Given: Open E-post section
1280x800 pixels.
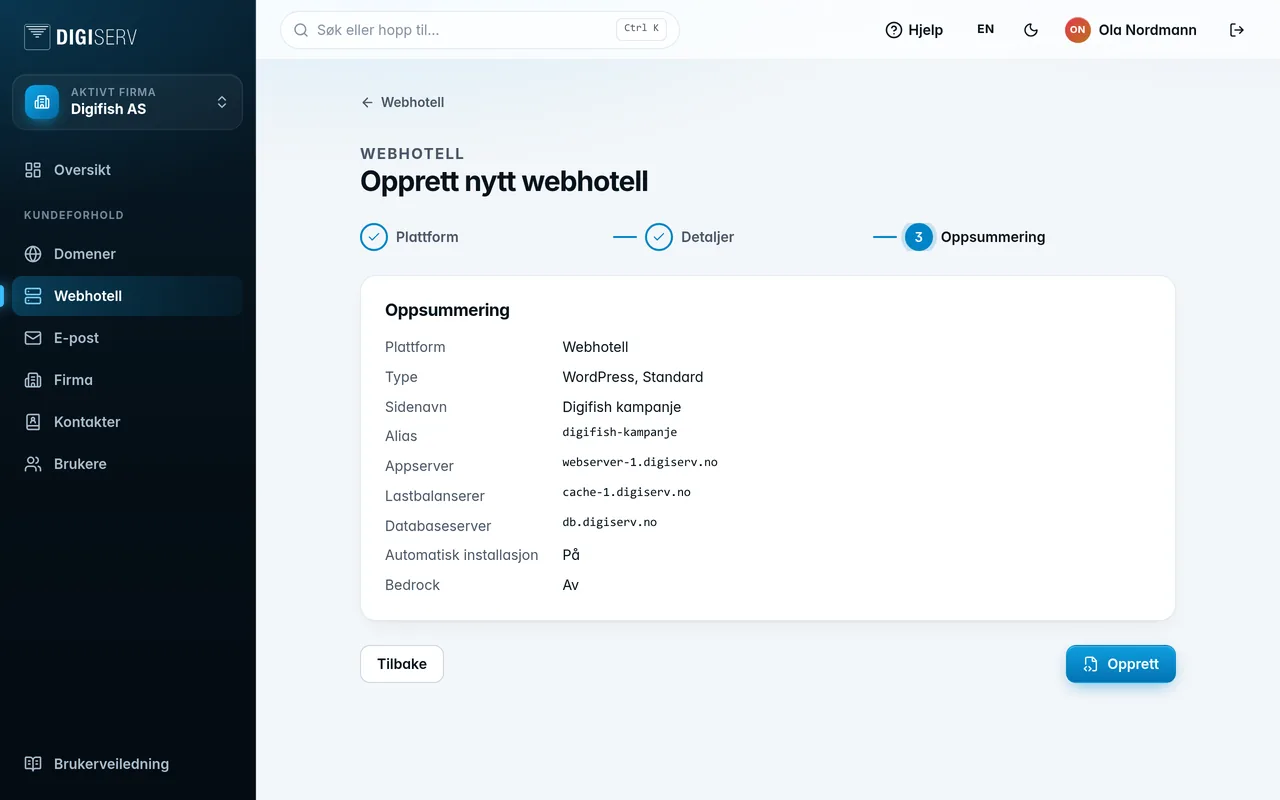Looking at the screenshot, I should [x=127, y=338].
